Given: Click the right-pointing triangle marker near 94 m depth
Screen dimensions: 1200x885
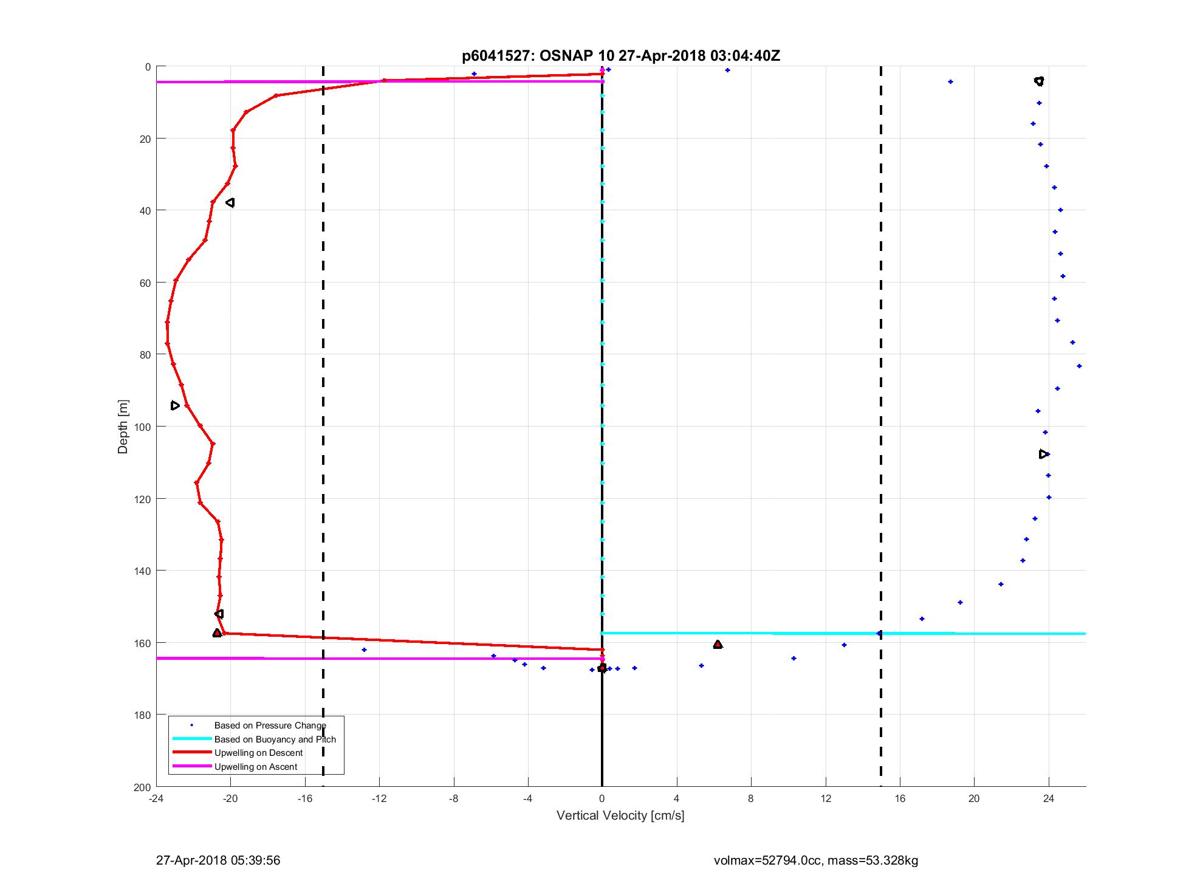Looking at the screenshot, I should 175,405.
